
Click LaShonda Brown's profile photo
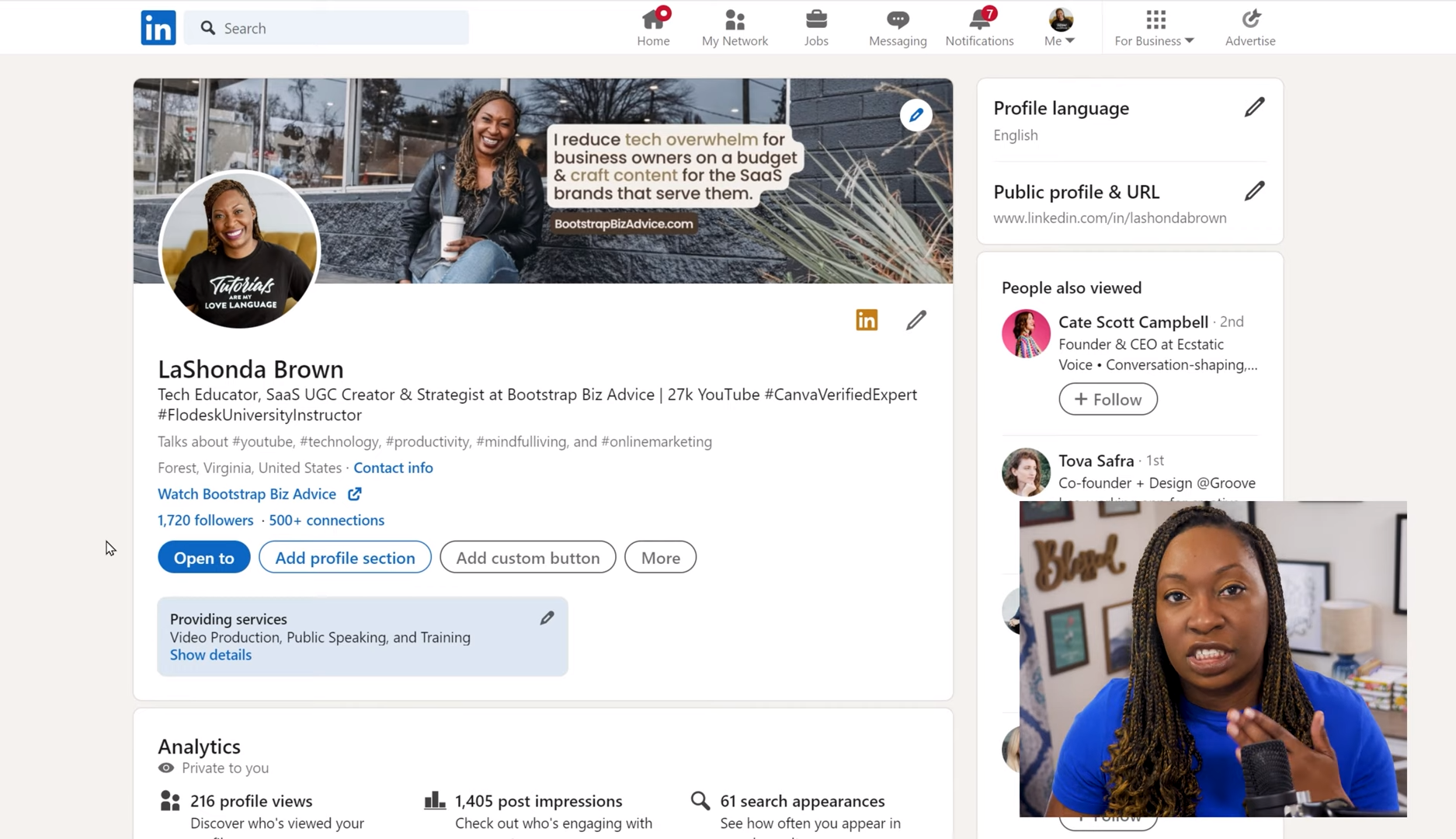coord(239,250)
